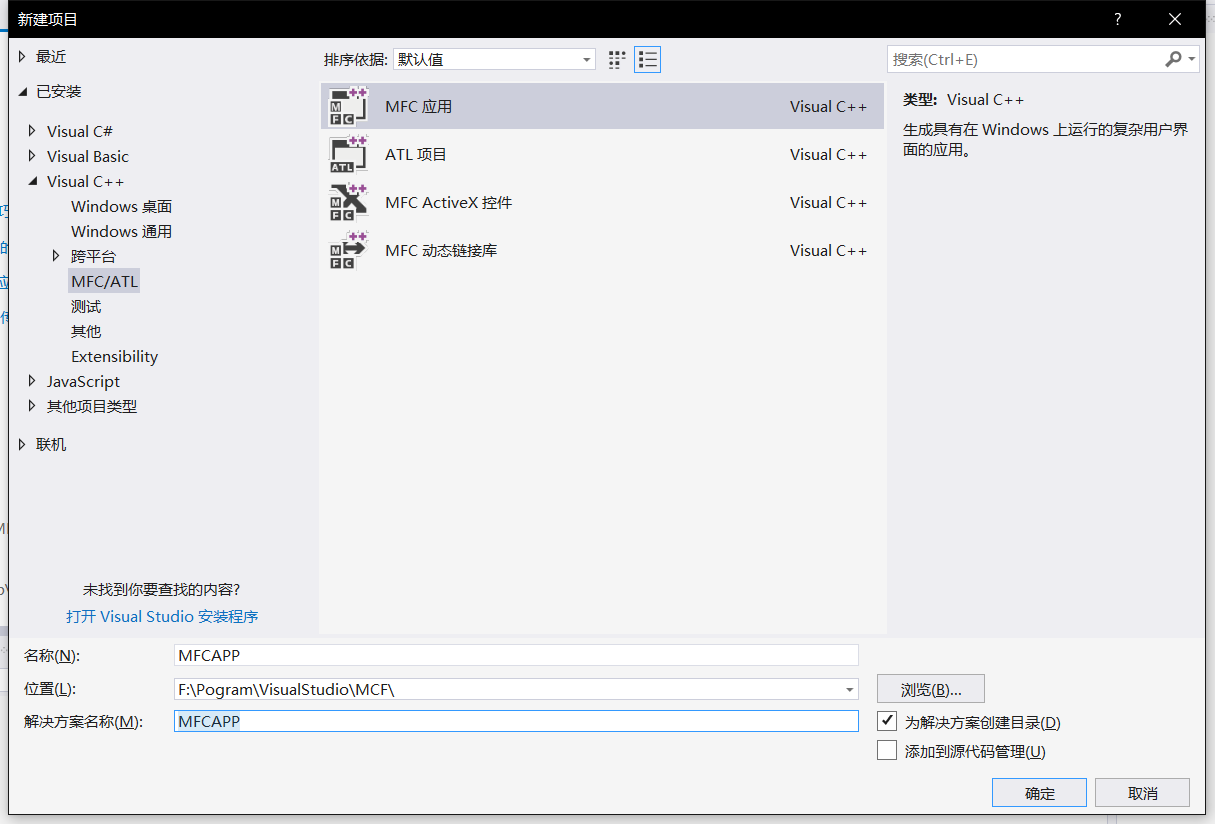Click the 取消 button

point(1142,793)
